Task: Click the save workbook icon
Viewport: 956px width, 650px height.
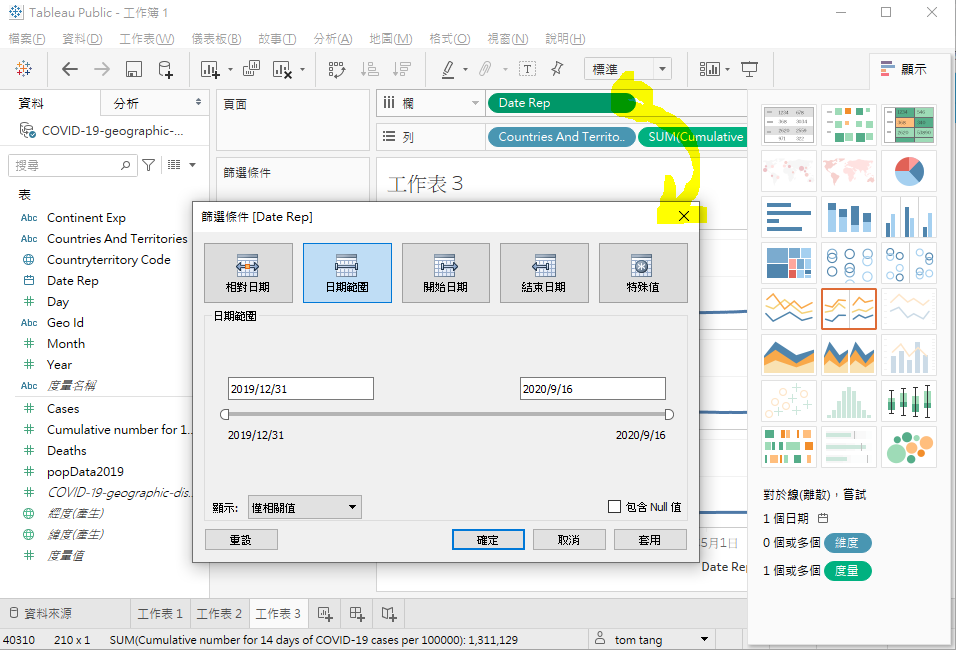Action: [x=134, y=69]
